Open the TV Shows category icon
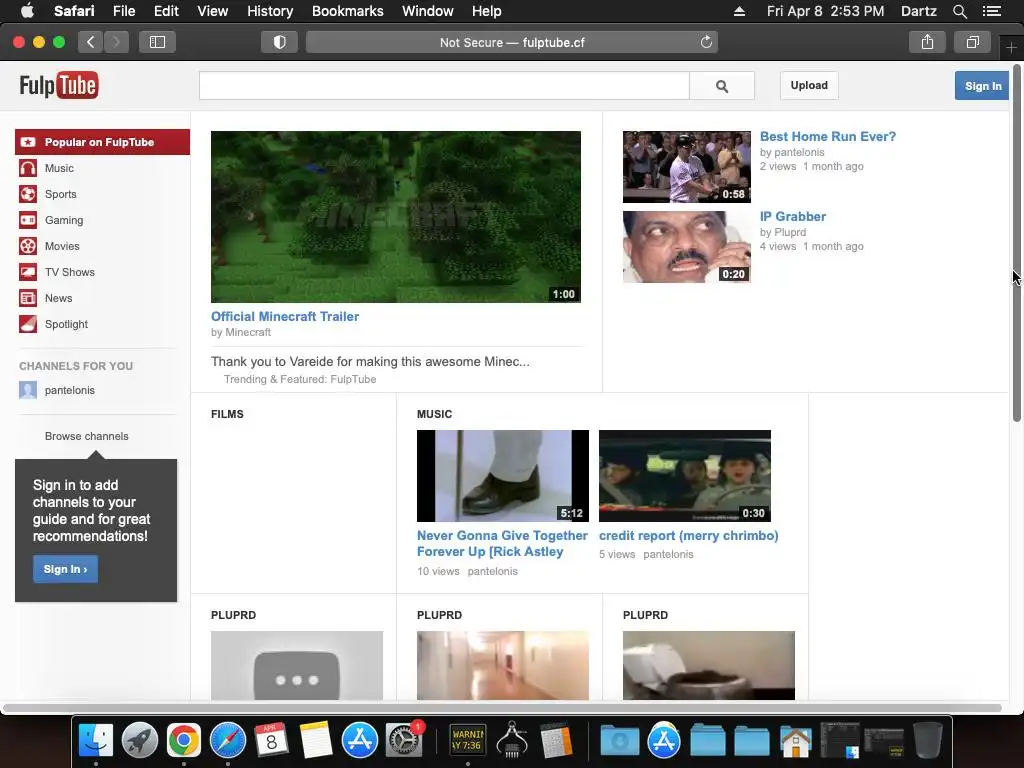Screen dimensions: 1024x768 tap(28, 272)
